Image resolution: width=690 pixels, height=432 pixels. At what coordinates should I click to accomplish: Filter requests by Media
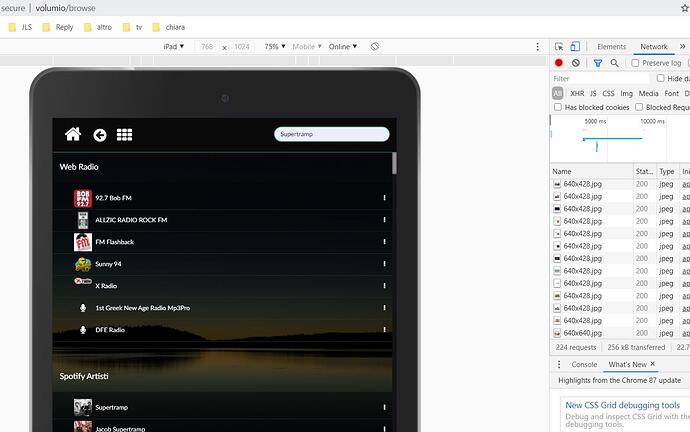648,93
